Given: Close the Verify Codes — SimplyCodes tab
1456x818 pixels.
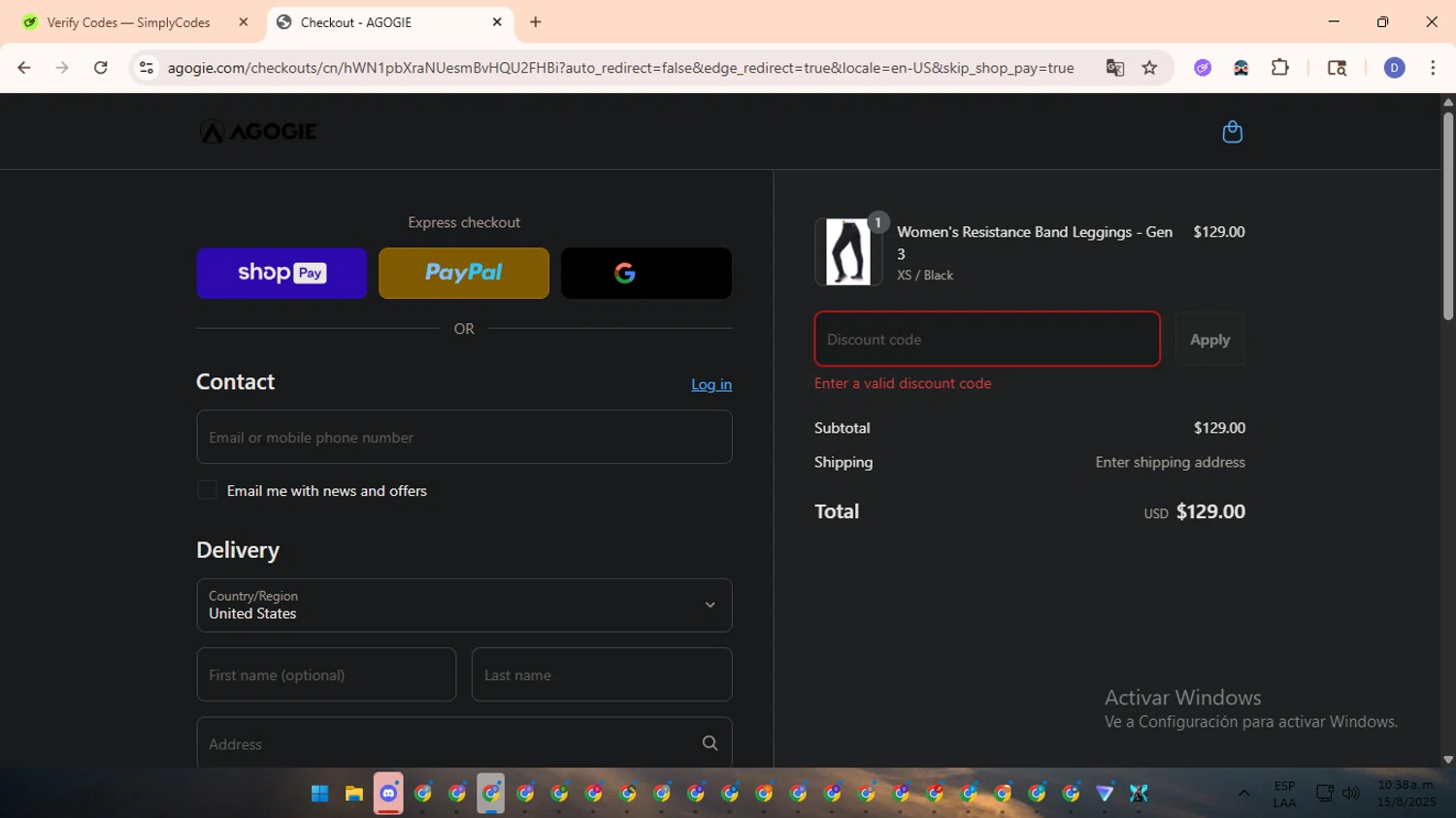Looking at the screenshot, I should 244,22.
